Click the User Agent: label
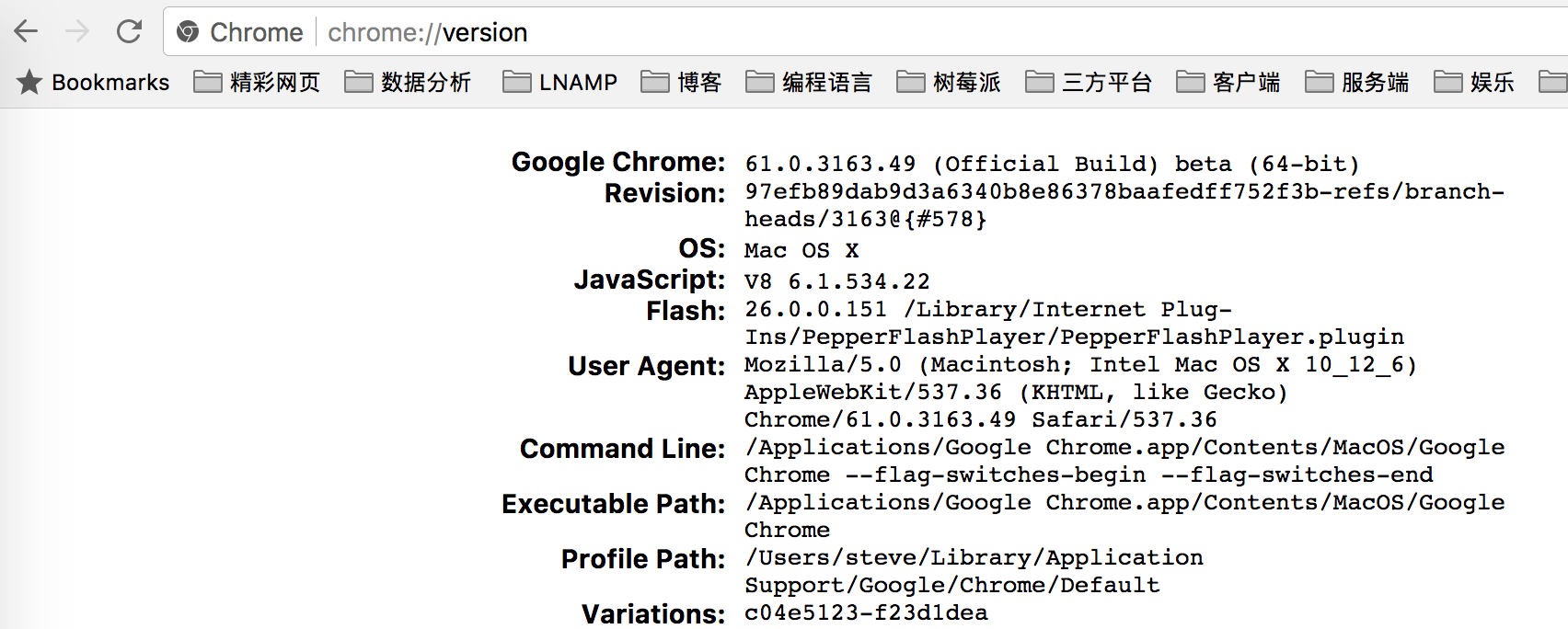Viewport: 1568px width, 629px height. click(x=647, y=366)
